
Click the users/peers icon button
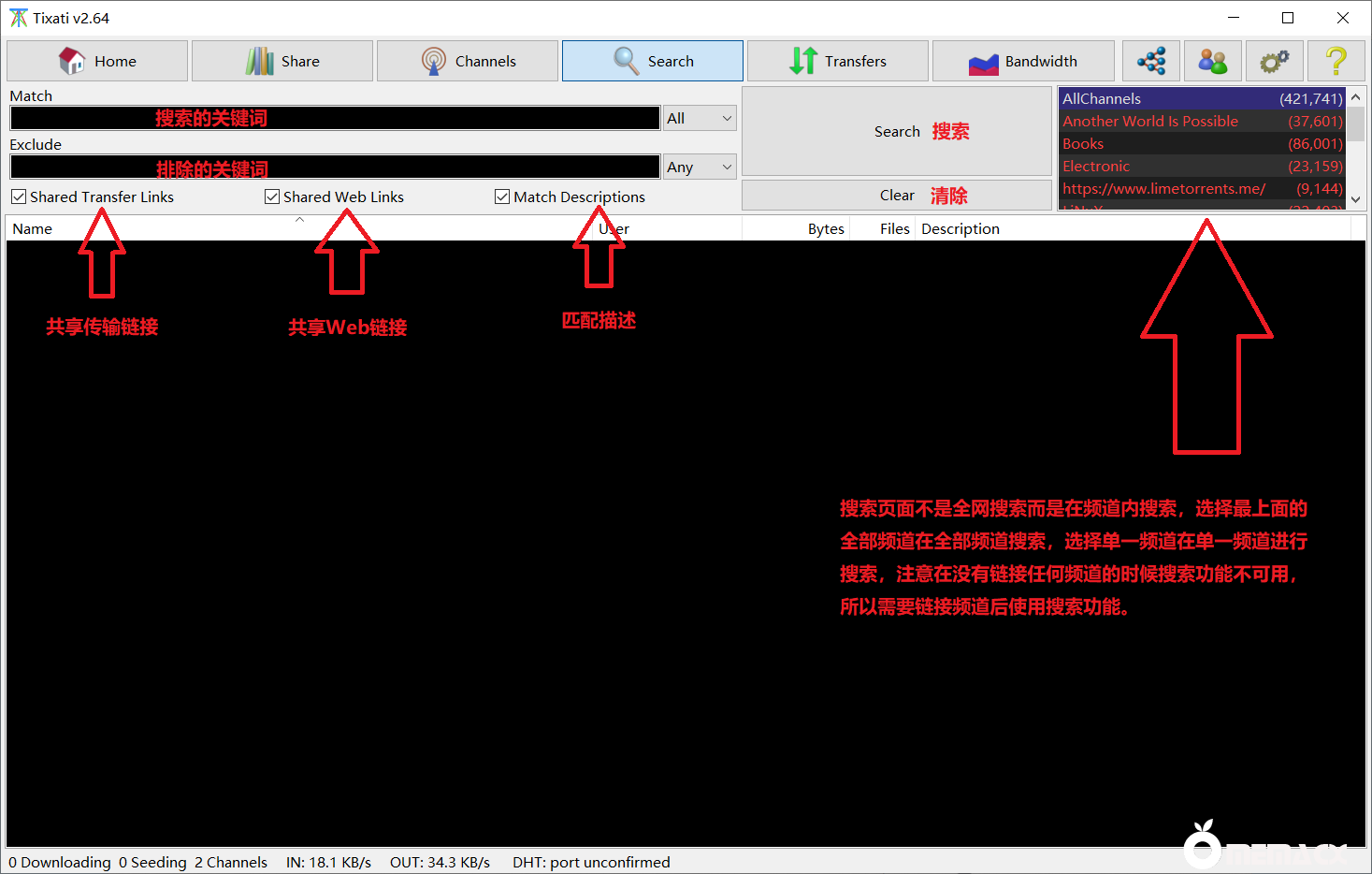click(1212, 61)
